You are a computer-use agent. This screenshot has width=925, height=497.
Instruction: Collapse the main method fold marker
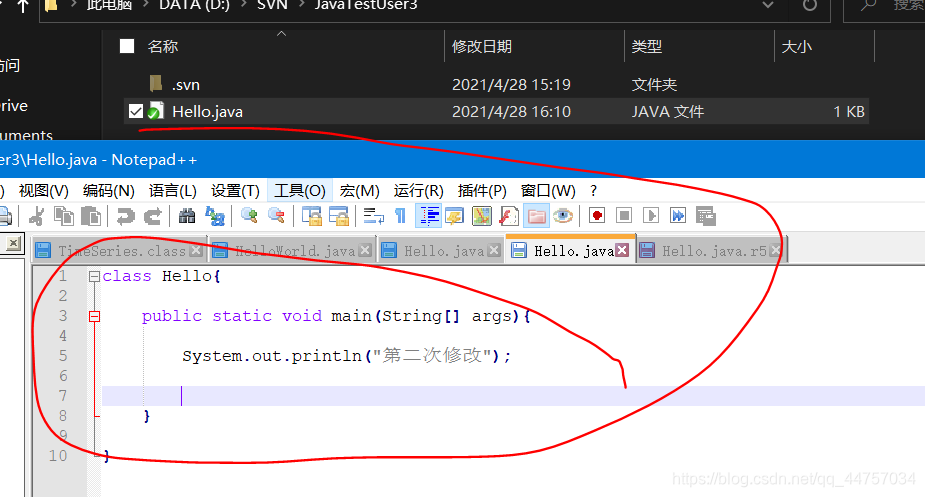pyautogui.click(x=94, y=317)
